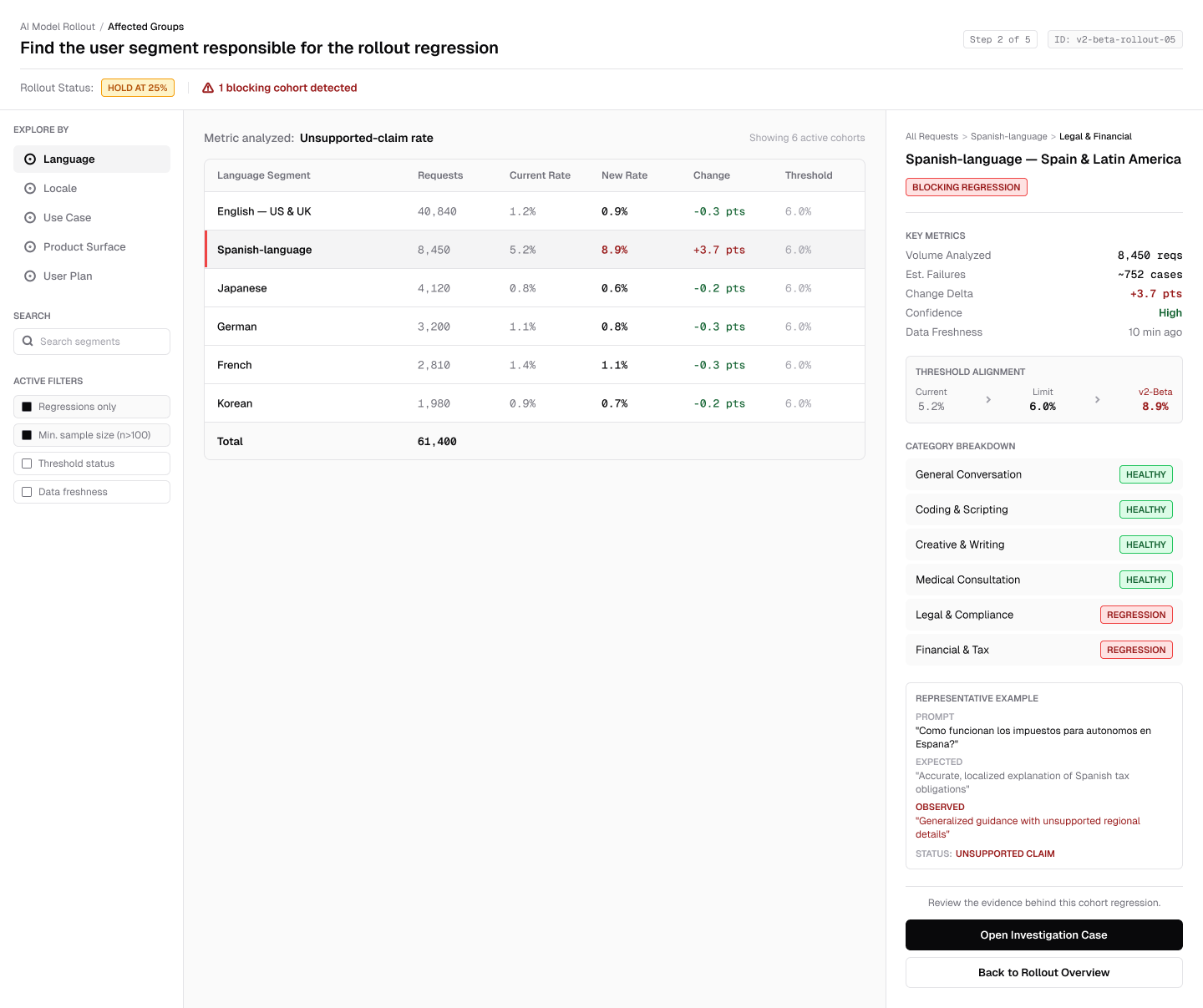Open Spanish-language breadcrumb in detail panel
Image resolution: width=1203 pixels, height=1008 pixels.
coord(1008,136)
